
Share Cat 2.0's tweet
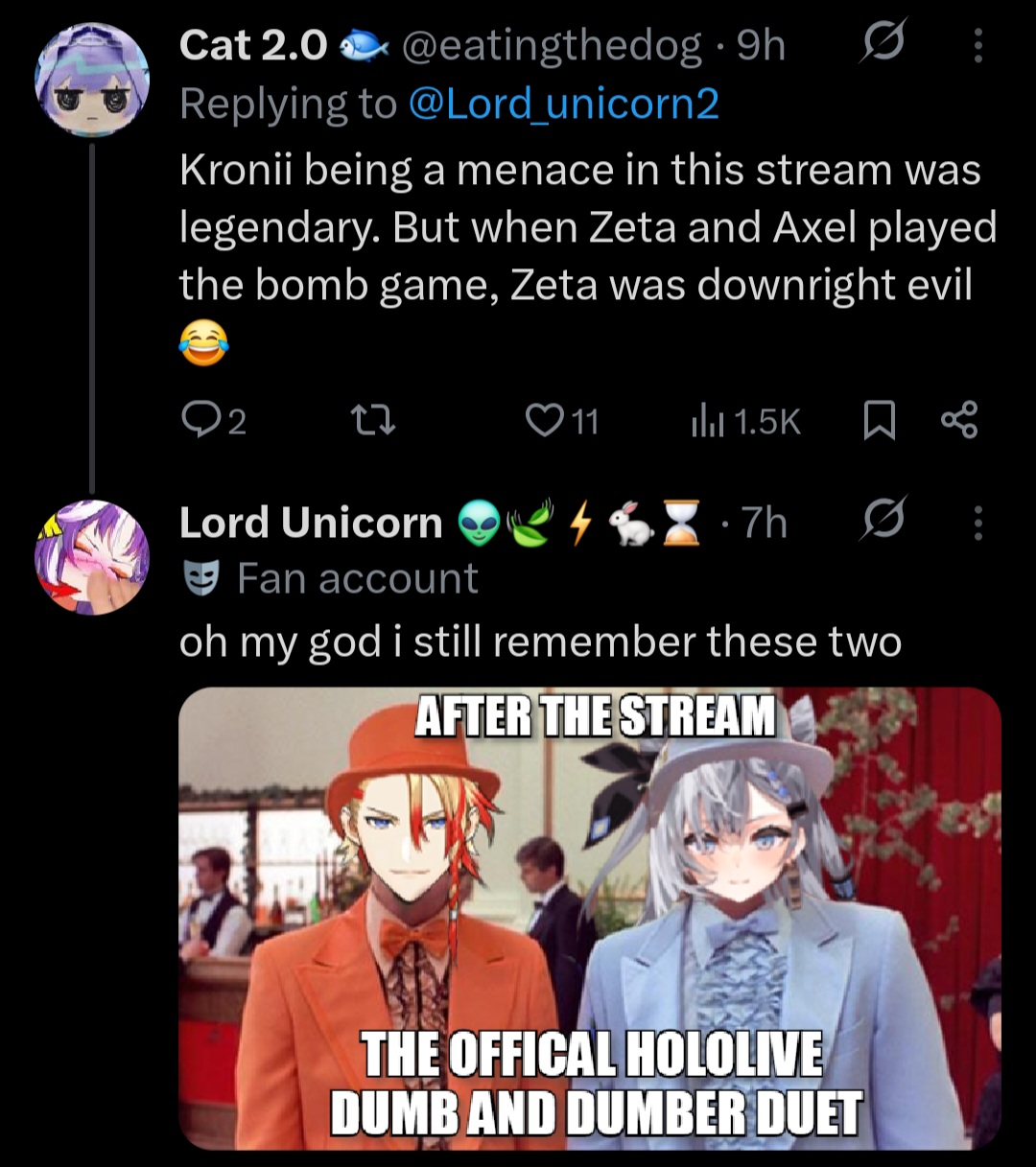point(958,421)
